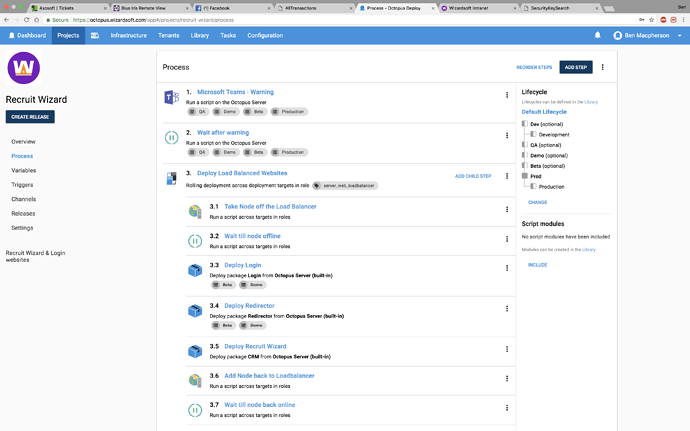
Task: Open overflow menu for Deploy Load Balanced Websites
Action: [x=507, y=176]
